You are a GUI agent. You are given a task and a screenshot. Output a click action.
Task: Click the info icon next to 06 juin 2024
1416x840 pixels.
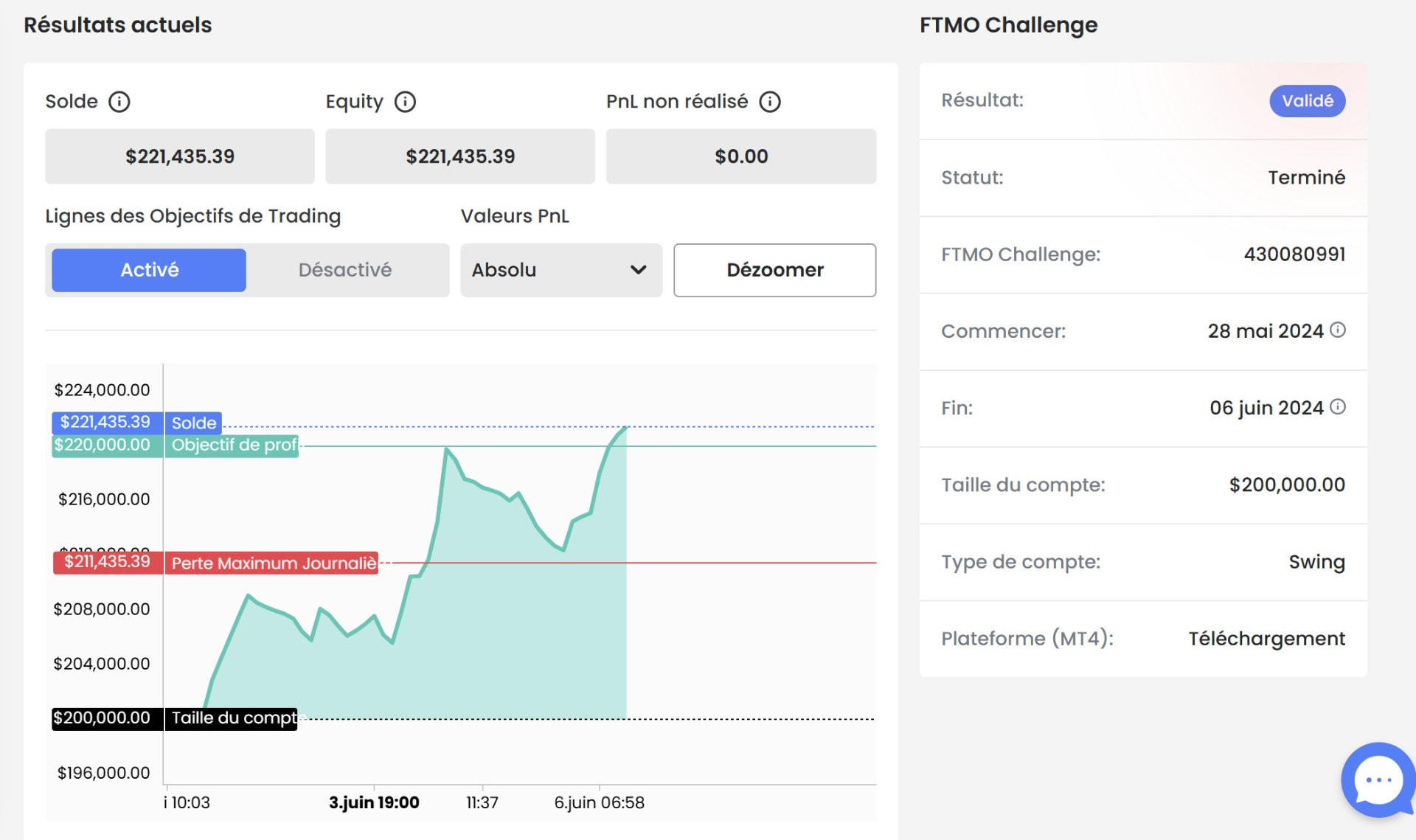point(1338,406)
